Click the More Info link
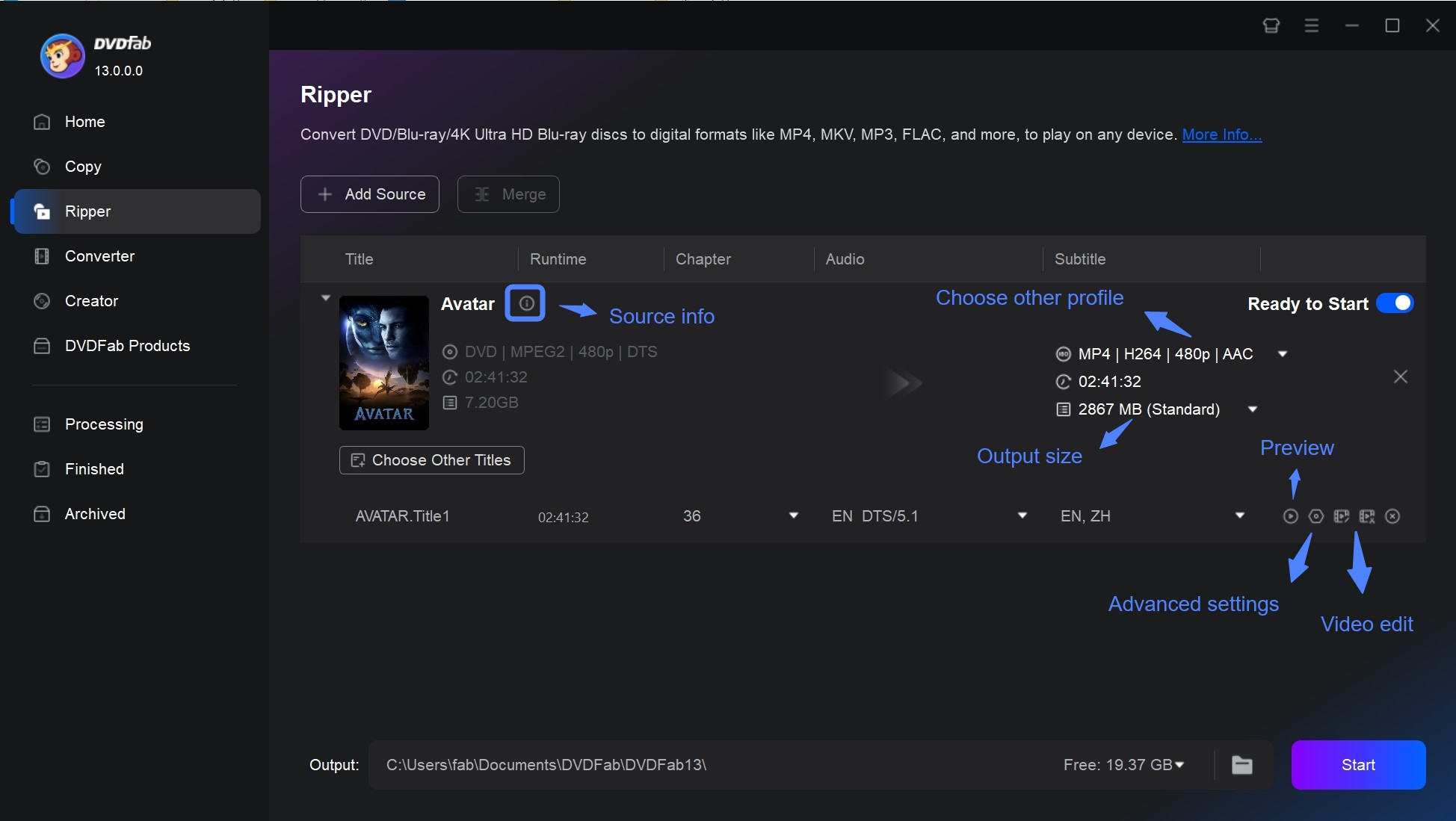The width and height of the screenshot is (1456, 821). [1221, 133]
